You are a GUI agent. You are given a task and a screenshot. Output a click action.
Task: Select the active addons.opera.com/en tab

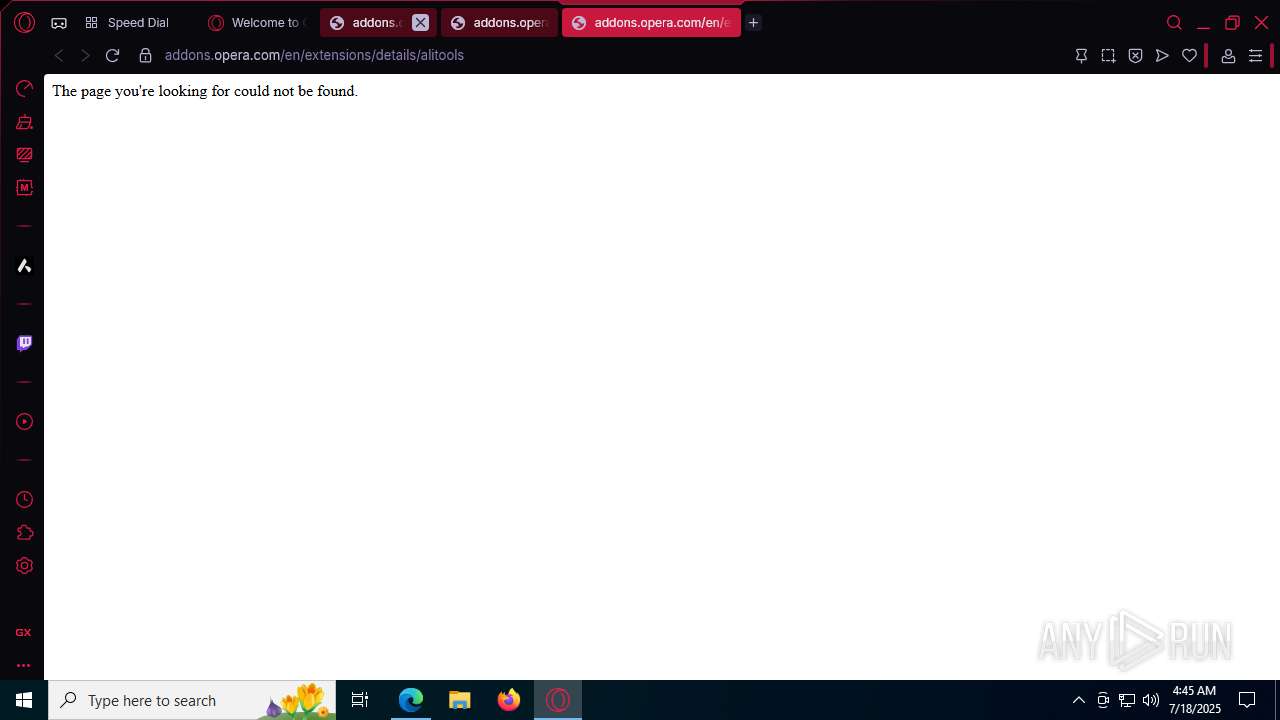pos(651,22)
